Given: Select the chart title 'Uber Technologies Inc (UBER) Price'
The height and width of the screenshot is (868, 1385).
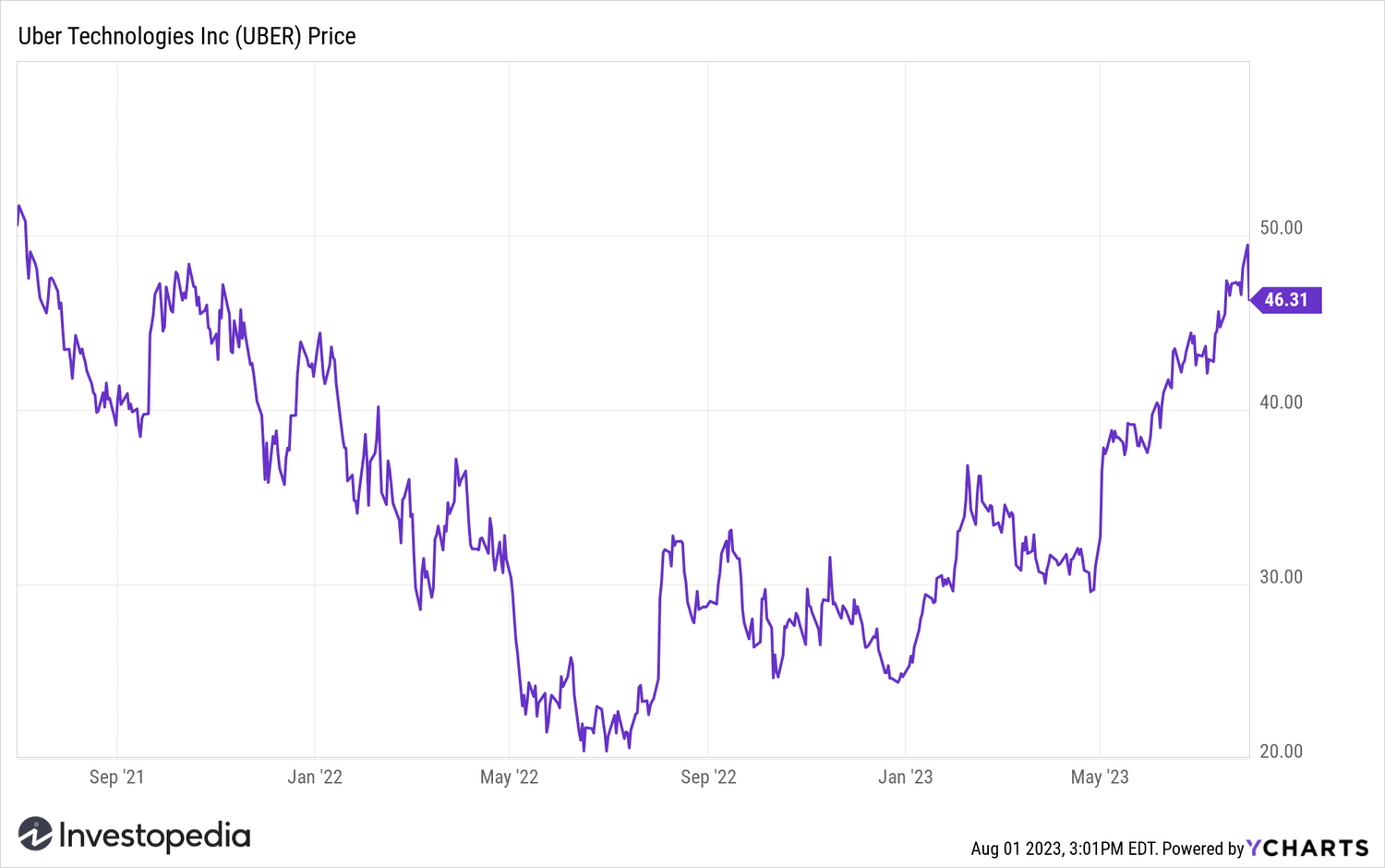Looking at the screenshot, I should pyautogui.click(x=187, y=36).
